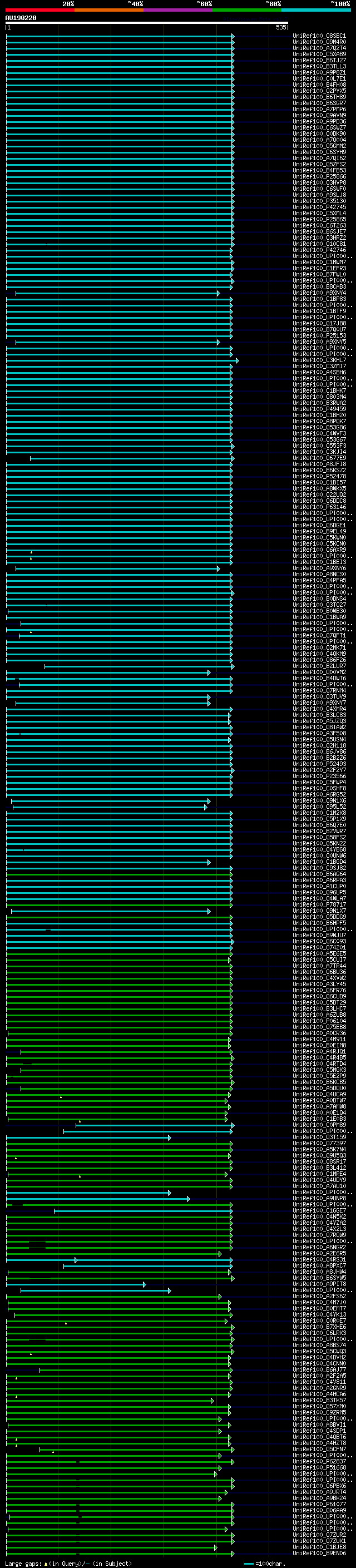
Task: Open hit UniRef100_B6TJ27
Action: [x=319, y=60]
